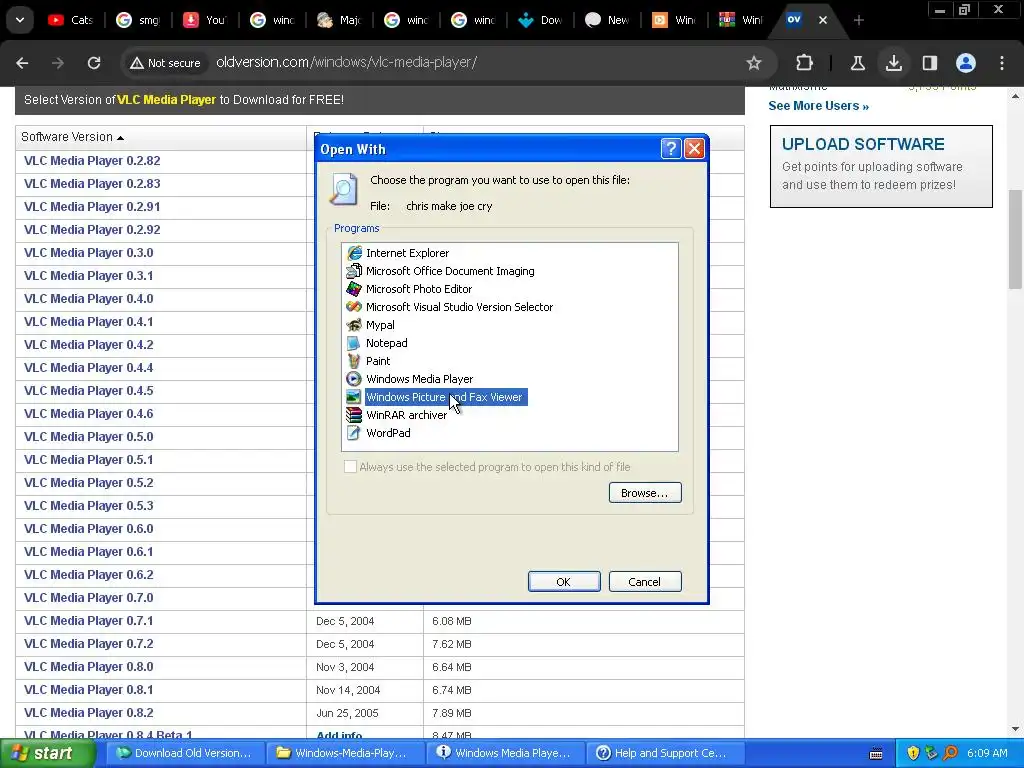Viewport: 1024px width, 768px height.
Task: Switch to Windows Media Player taskbar item
Action: tap(505, 754)
